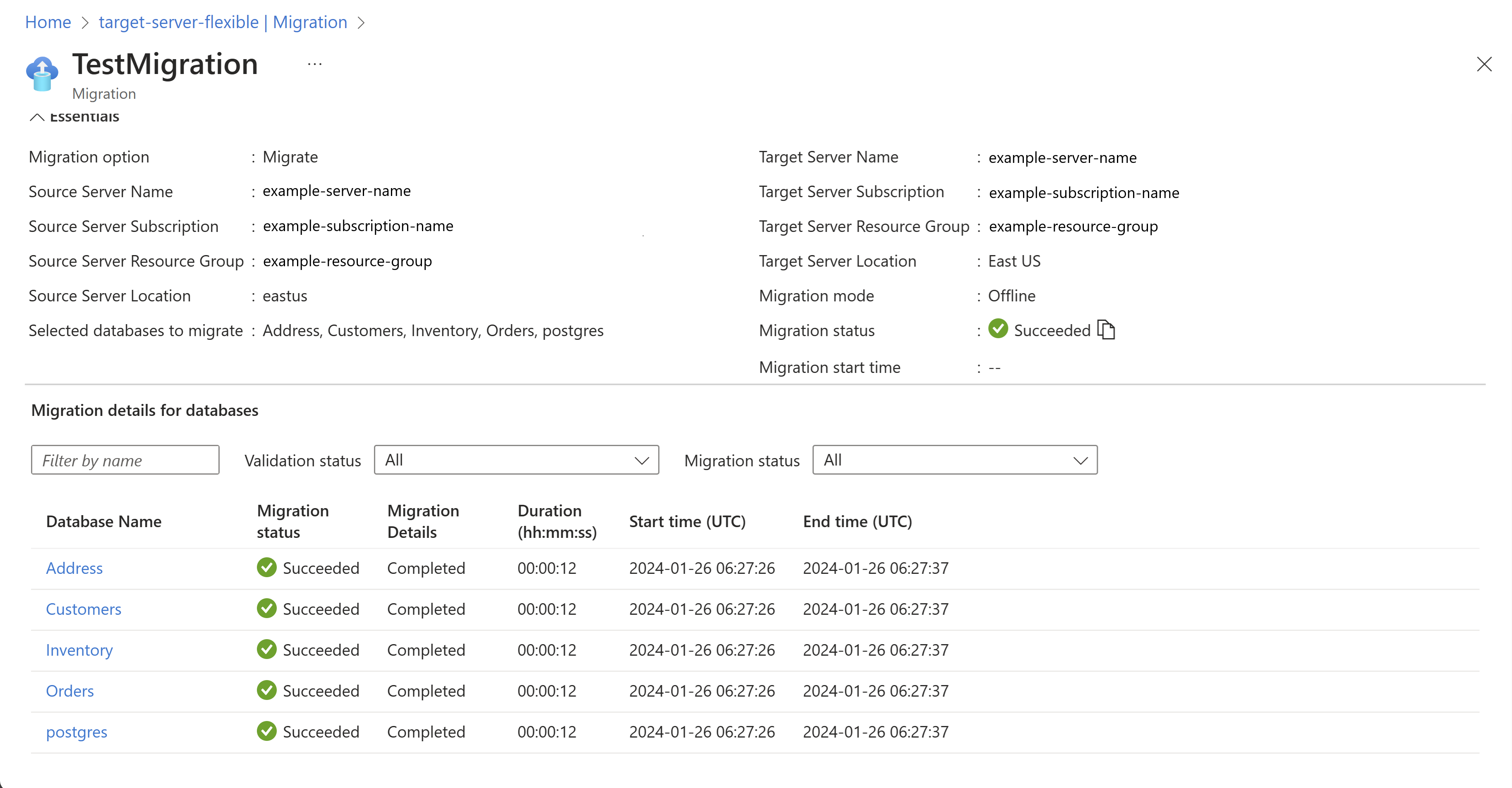
Task: Open the postgres database link
Action: click(x=76, y=732)
